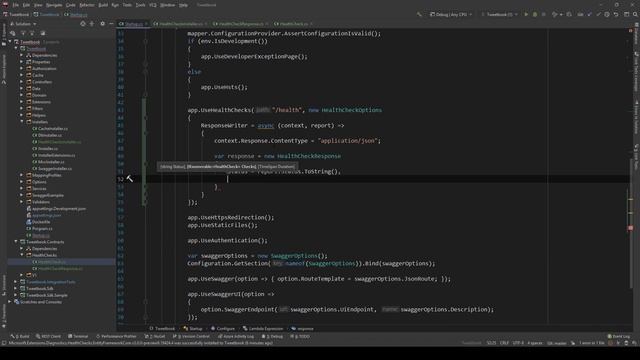The image size is (640, 360).
Task: Open the Debug tool window
Action: (272, 336)
